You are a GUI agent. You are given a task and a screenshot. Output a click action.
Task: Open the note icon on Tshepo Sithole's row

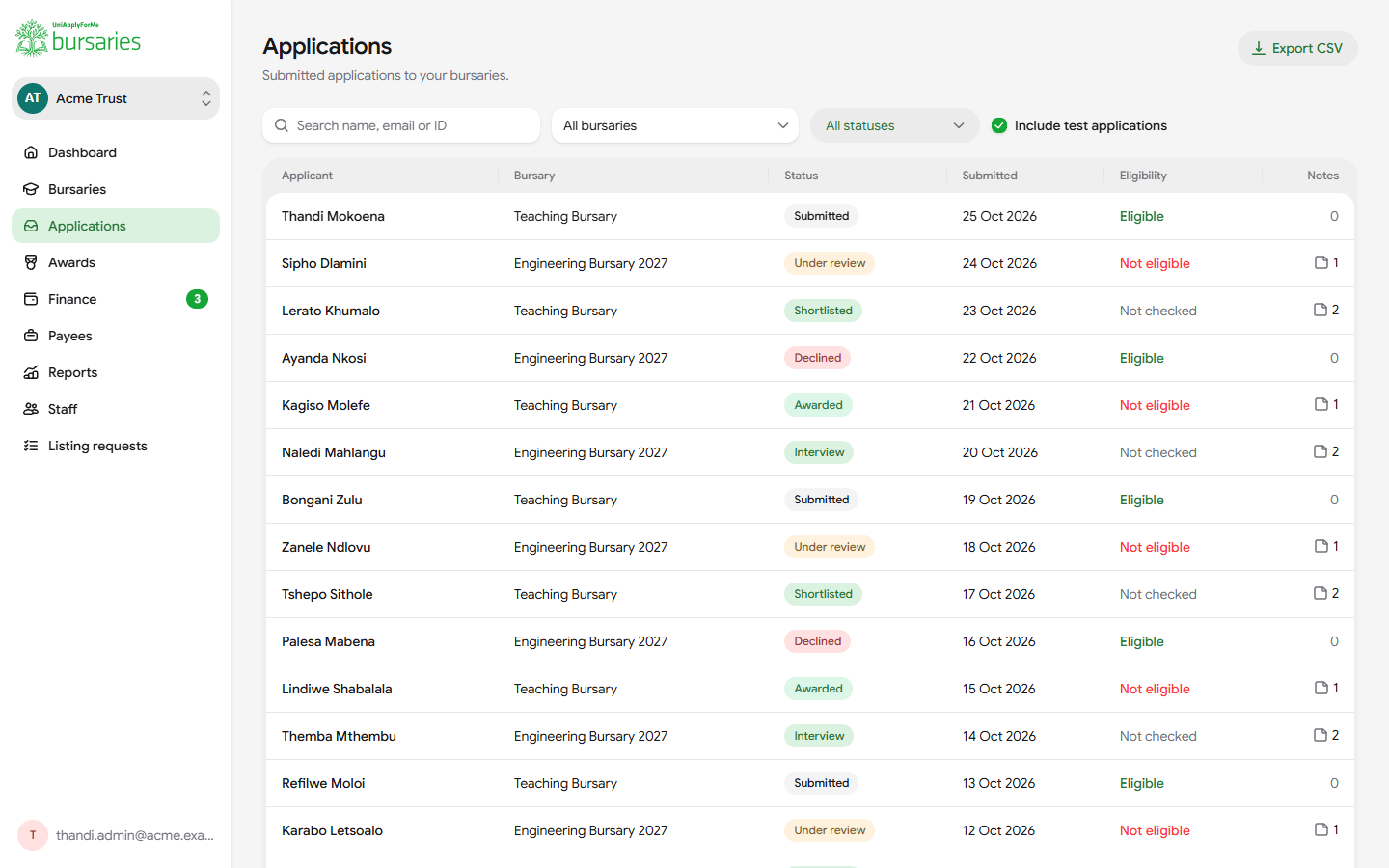pos(1321,593)
